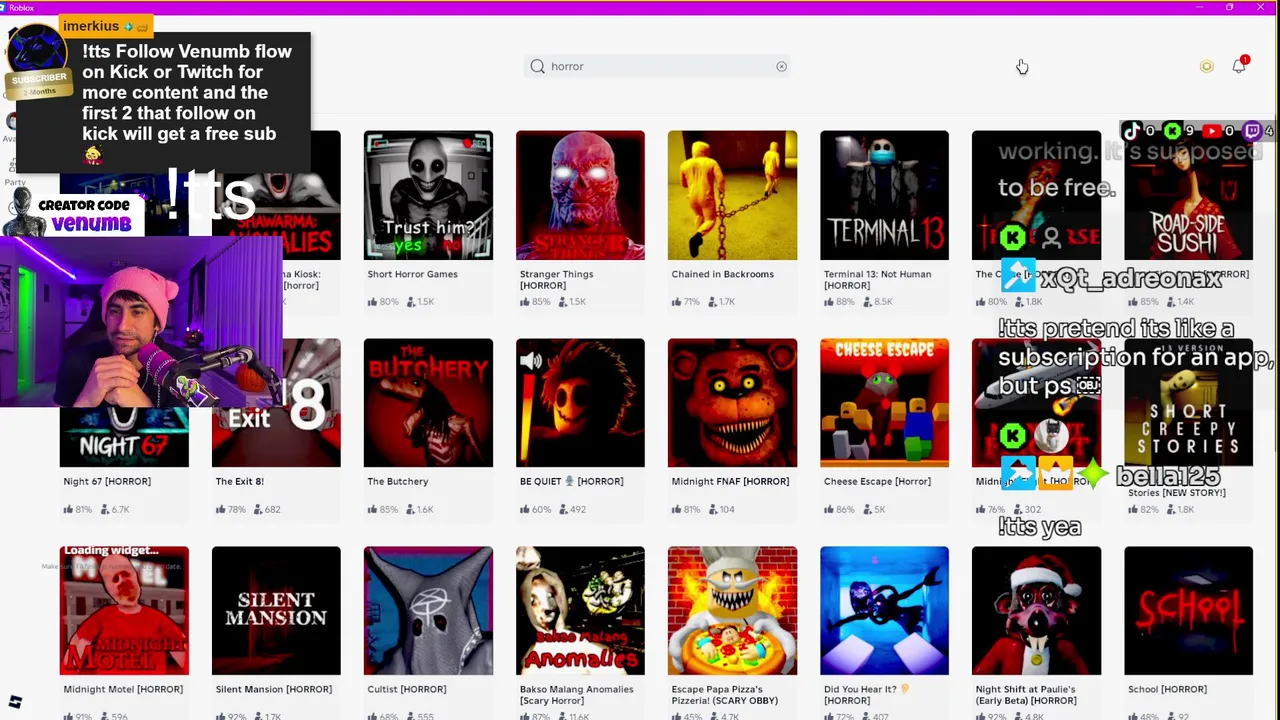Click Short Horror Games thumbs-up icon
Screen dimensions: 1280x720
372,301
